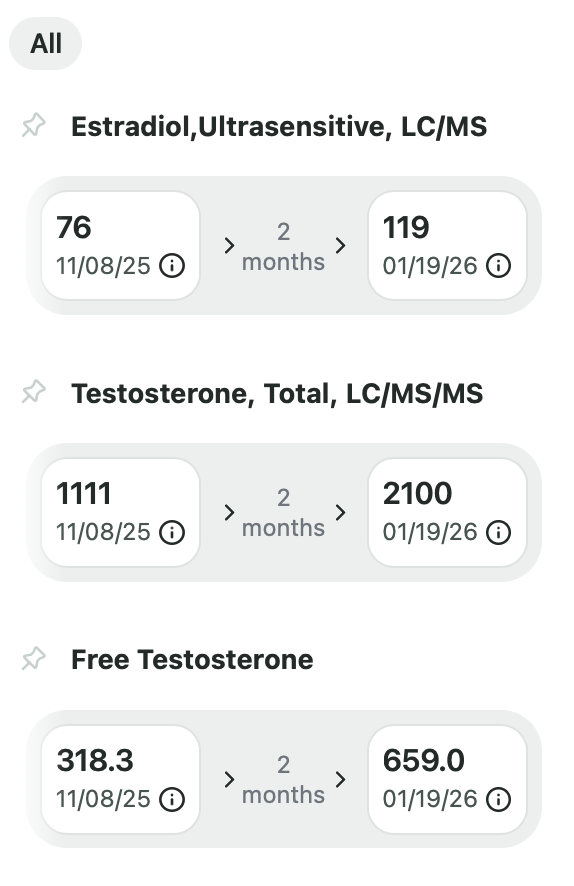574x886 pixels.
Task: Click right chevron in Total Testosterone row
Action: point(340,513)
